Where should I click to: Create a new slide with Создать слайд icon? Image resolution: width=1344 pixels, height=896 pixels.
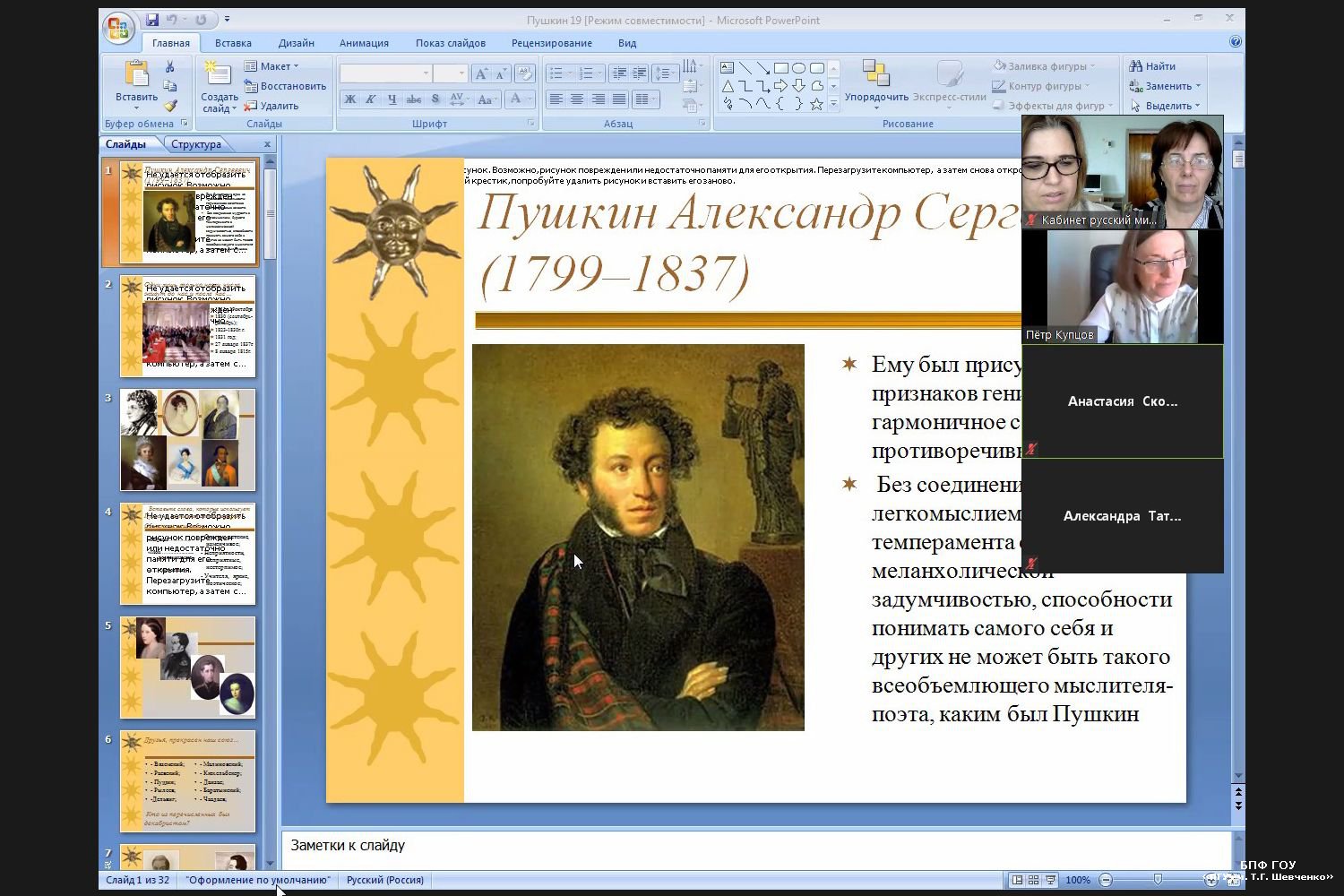[216, 73]
